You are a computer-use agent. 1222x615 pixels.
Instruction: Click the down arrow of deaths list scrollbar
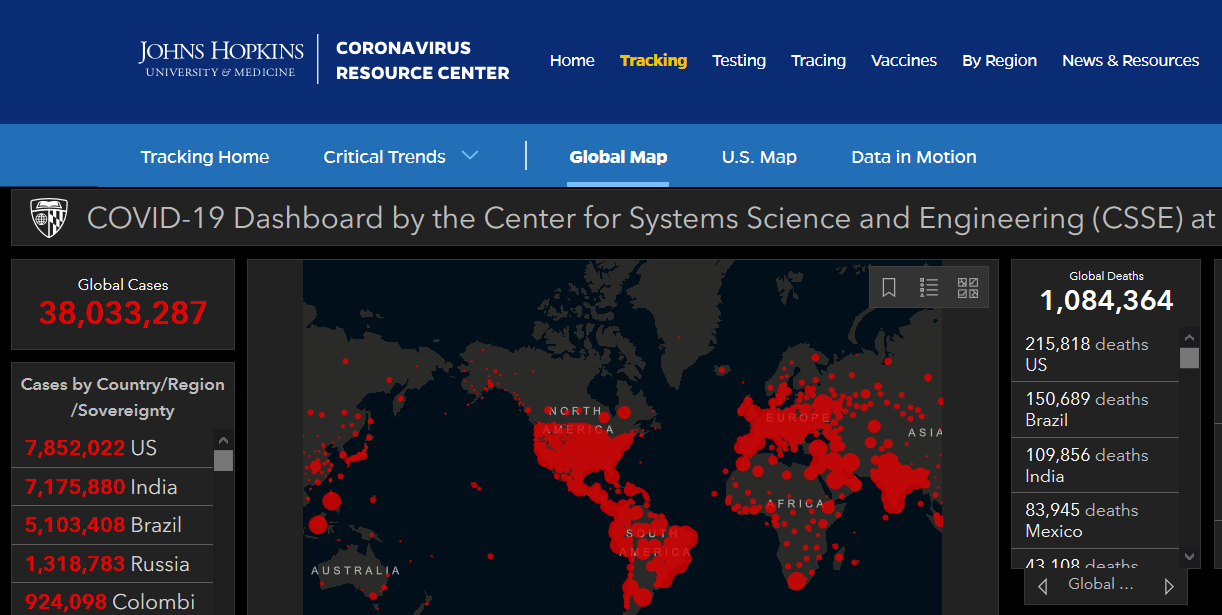1189,556
